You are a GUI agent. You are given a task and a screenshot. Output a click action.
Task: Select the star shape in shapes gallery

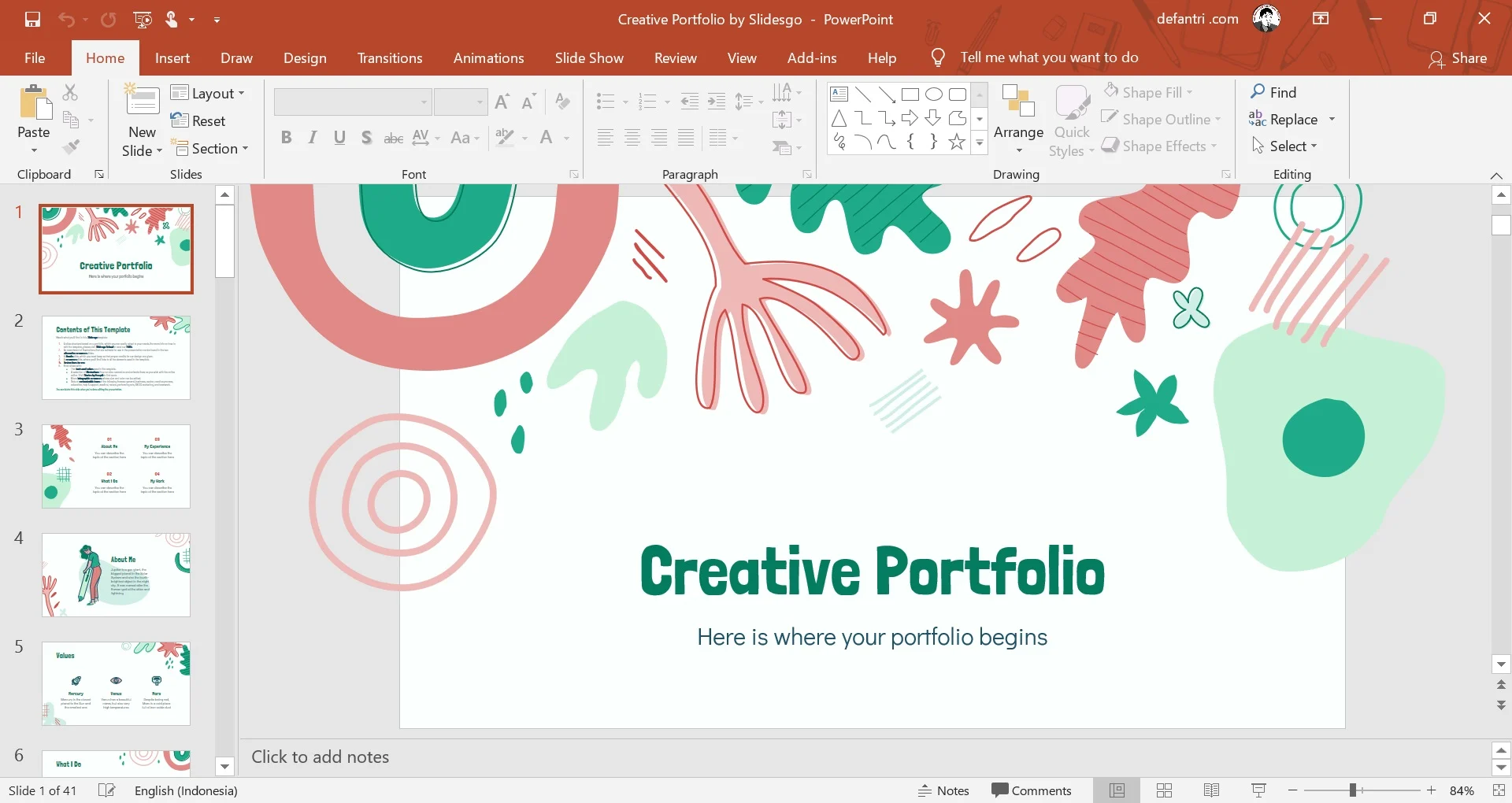(x=957, y=142)
